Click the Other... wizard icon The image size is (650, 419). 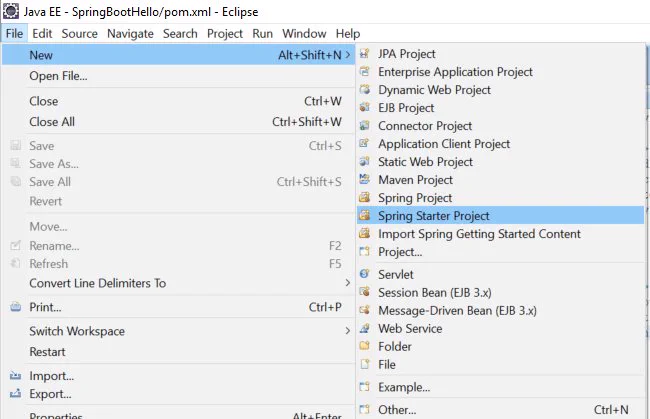click(364, 409)
